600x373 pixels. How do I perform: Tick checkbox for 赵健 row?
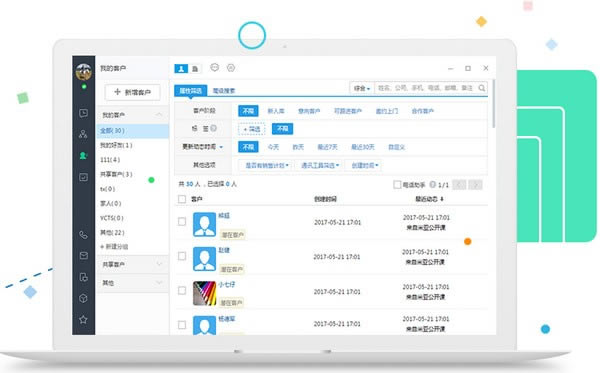click(182, 256)
